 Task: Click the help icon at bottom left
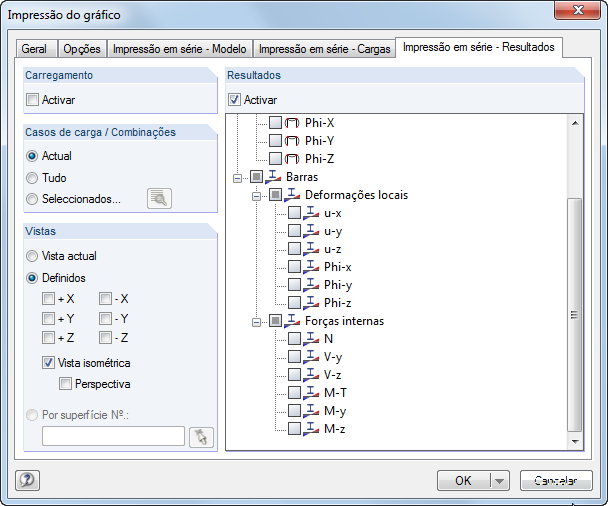point(27,480)
